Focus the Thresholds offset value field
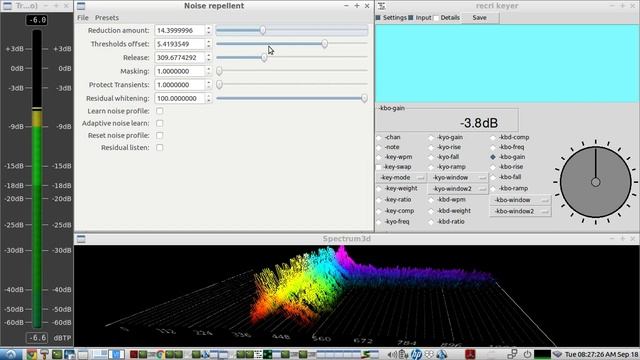640x360 pixels. [x=180, y=44]
